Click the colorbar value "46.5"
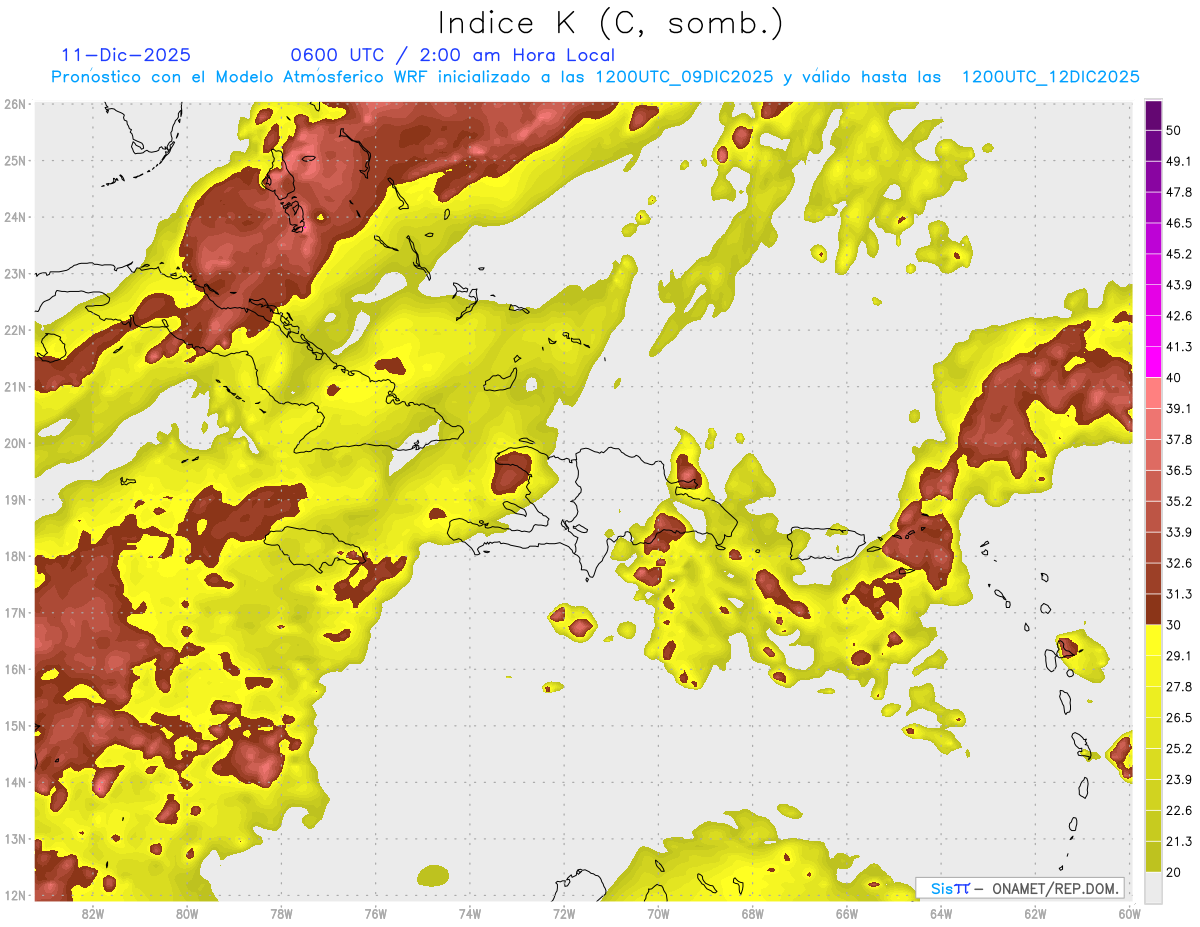1200x927 pixels. [x=1179, y=223]
